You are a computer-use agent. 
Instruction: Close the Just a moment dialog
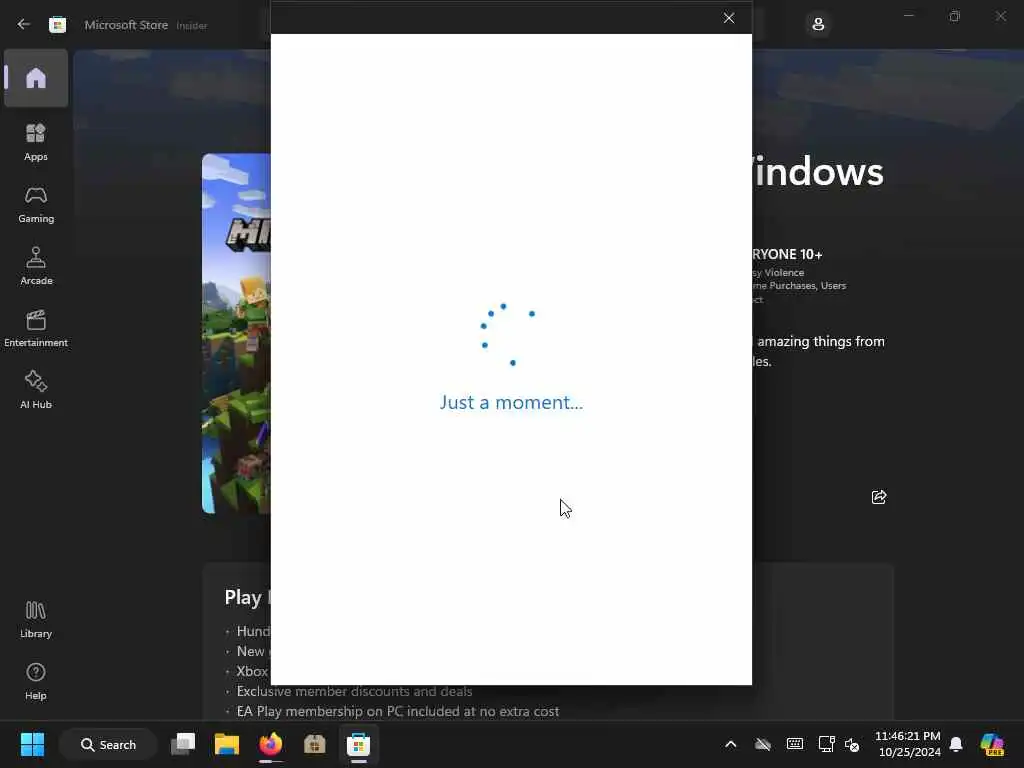point(729,18)
